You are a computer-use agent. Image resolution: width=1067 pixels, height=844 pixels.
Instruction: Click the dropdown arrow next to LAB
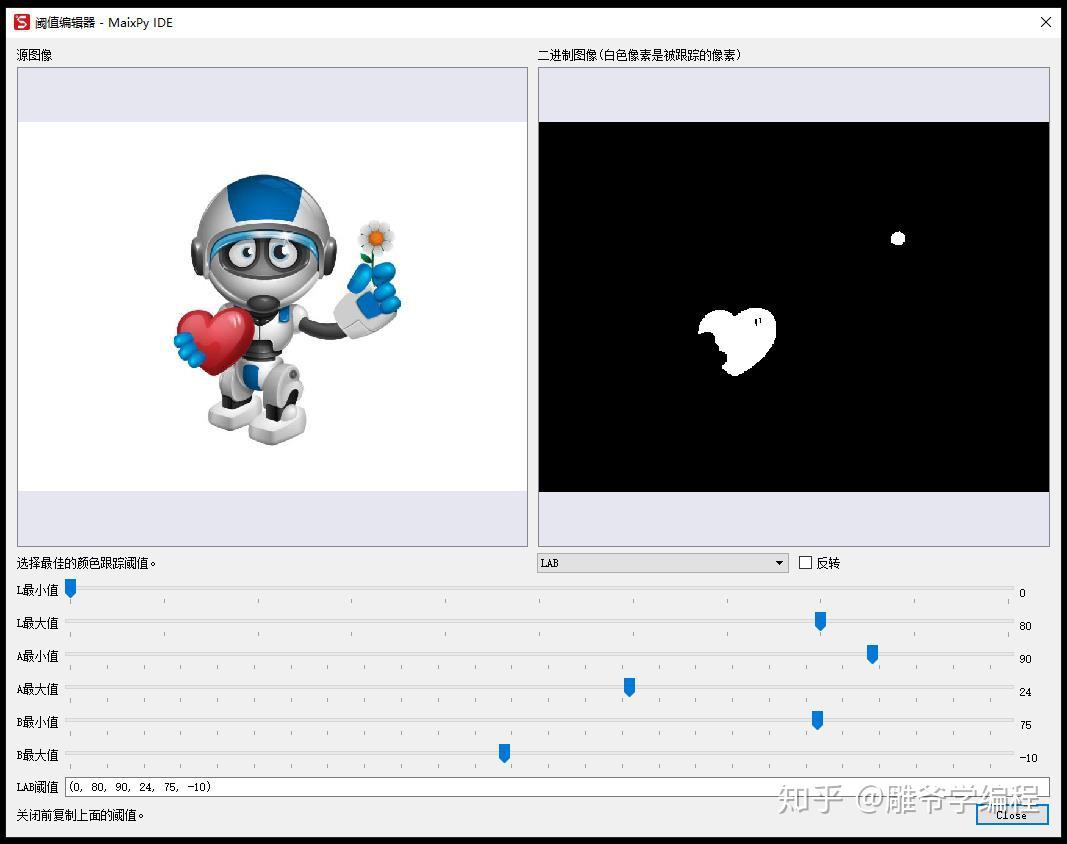pos(780,563)
